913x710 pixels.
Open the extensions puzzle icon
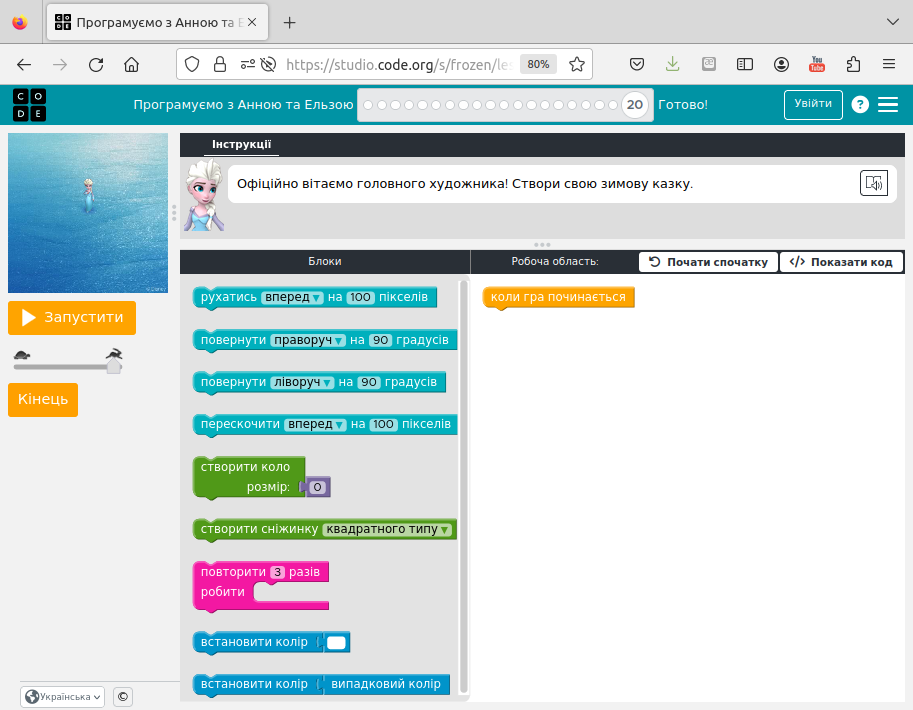[x=853, y=64]
